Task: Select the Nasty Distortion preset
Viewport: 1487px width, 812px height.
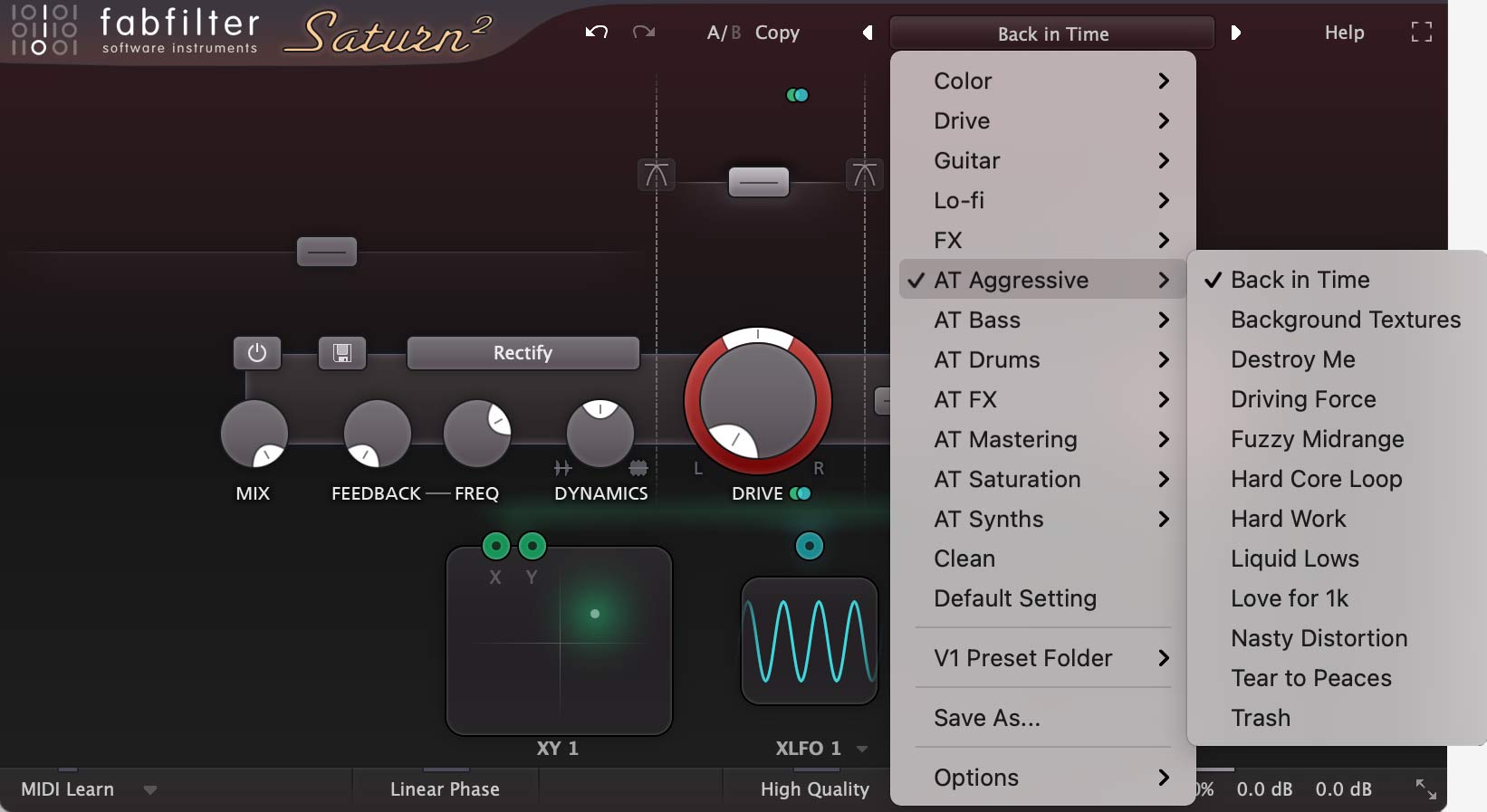Action: point(1319,638)
